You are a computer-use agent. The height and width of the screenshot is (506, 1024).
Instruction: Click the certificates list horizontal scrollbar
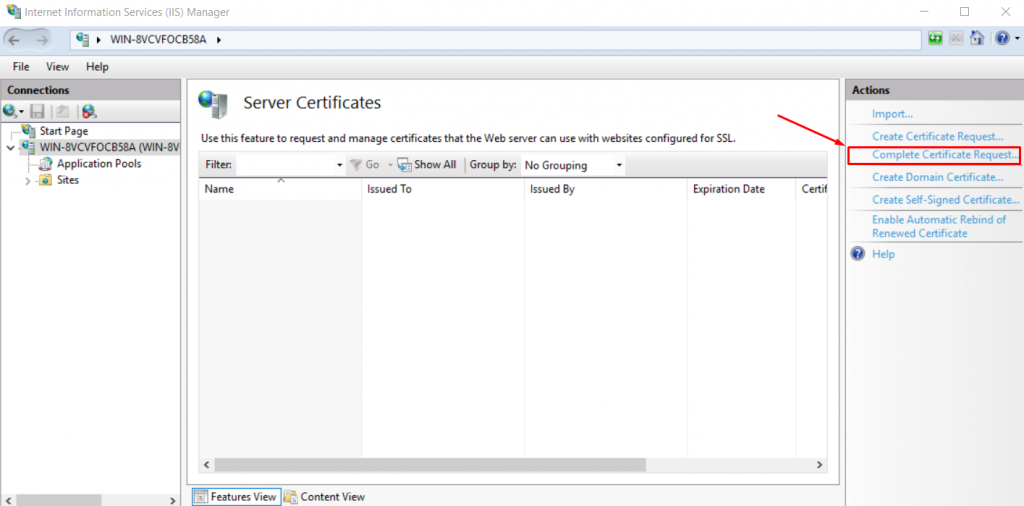click(430, 464)
